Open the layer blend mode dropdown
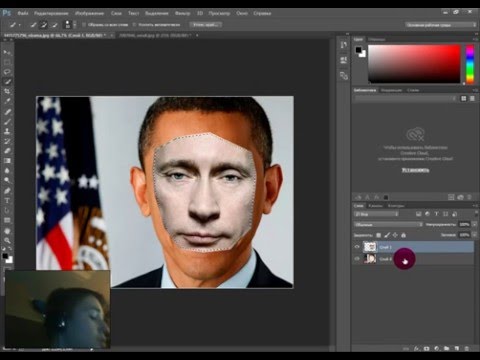 click(388, 225)
